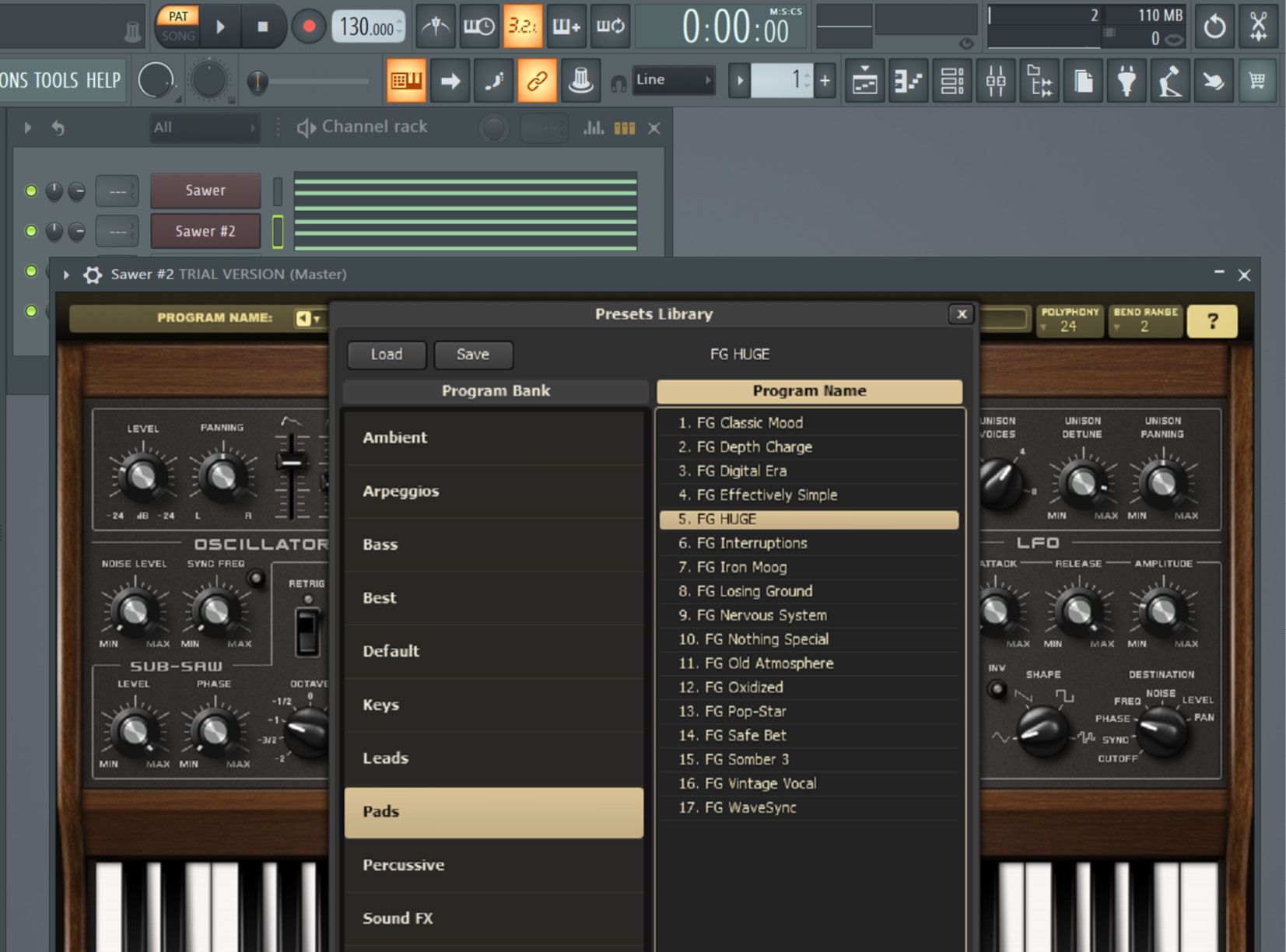
Task: Open the Line snap dropdown
Action: (673, 80)
